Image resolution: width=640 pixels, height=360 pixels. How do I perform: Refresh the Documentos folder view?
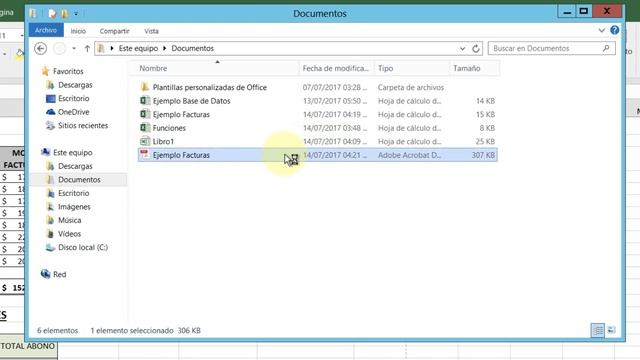(x=476, y=49)
